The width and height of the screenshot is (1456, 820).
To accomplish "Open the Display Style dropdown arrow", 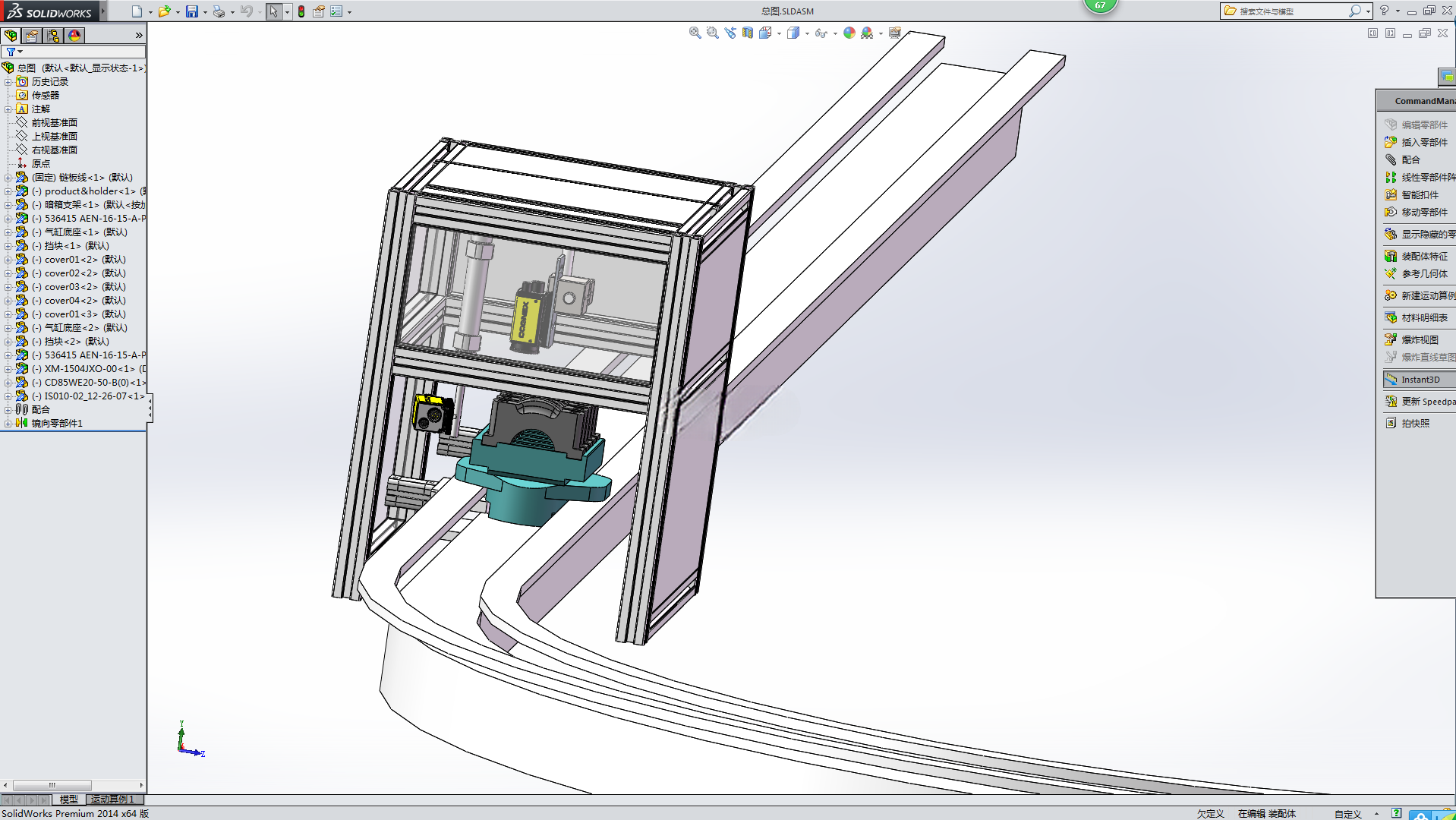I will pos(807,33).
